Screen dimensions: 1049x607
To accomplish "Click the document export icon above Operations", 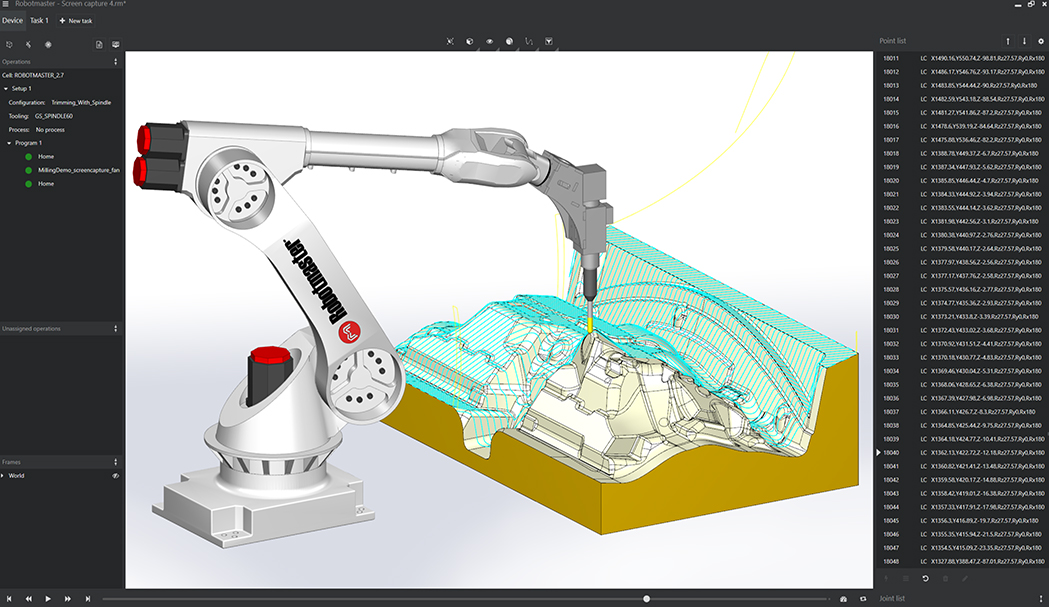I will (x=99, y=45).
